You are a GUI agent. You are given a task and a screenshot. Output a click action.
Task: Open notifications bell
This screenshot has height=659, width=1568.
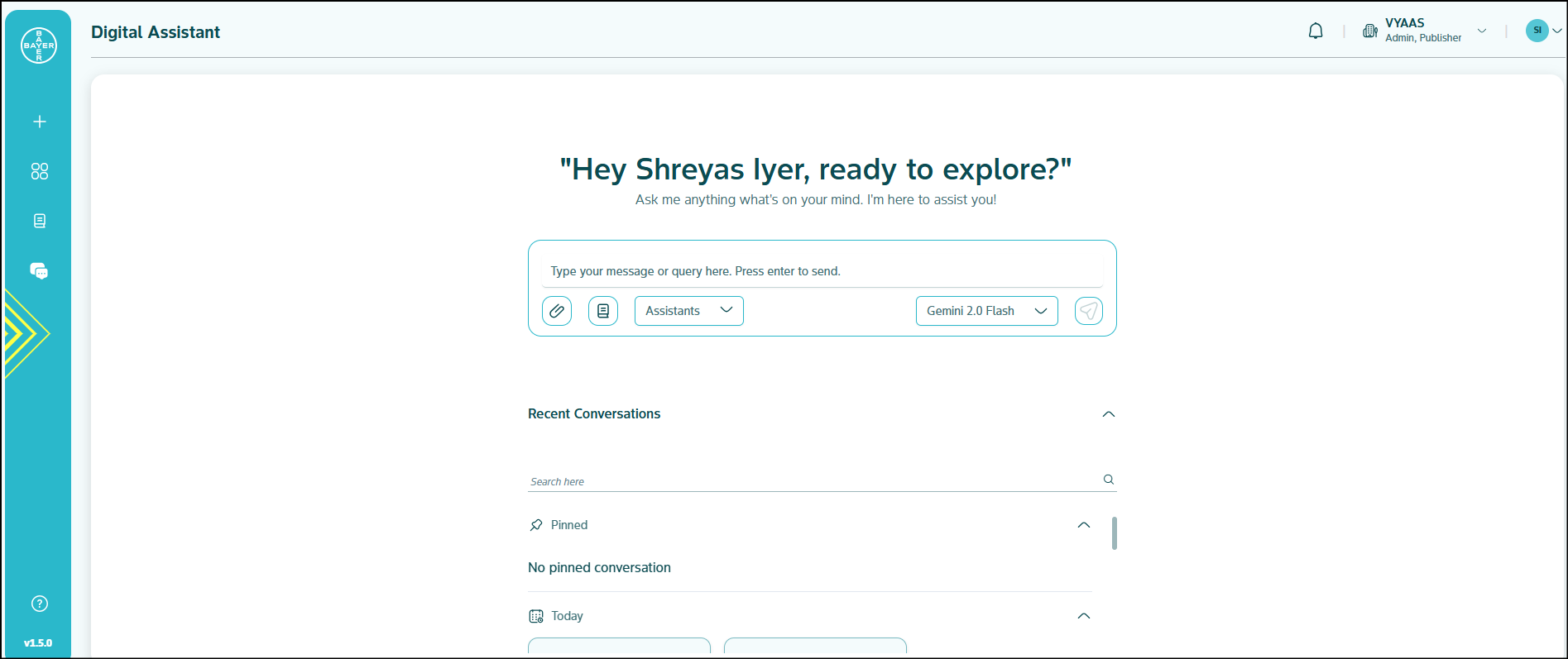tap(1316, 31)
